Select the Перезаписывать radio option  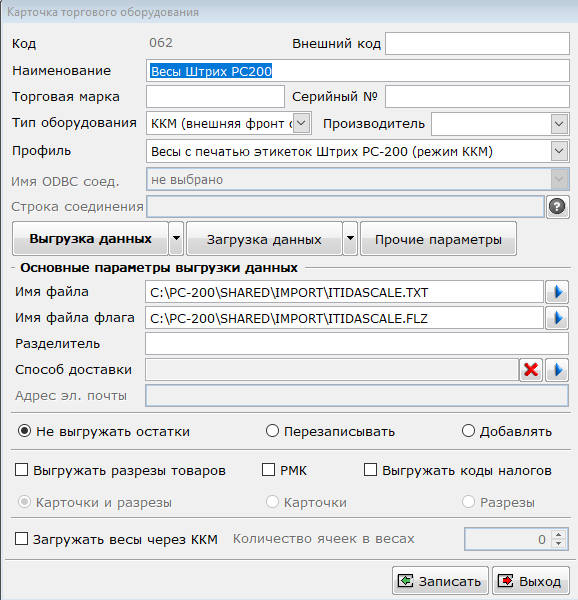(272, 431)
